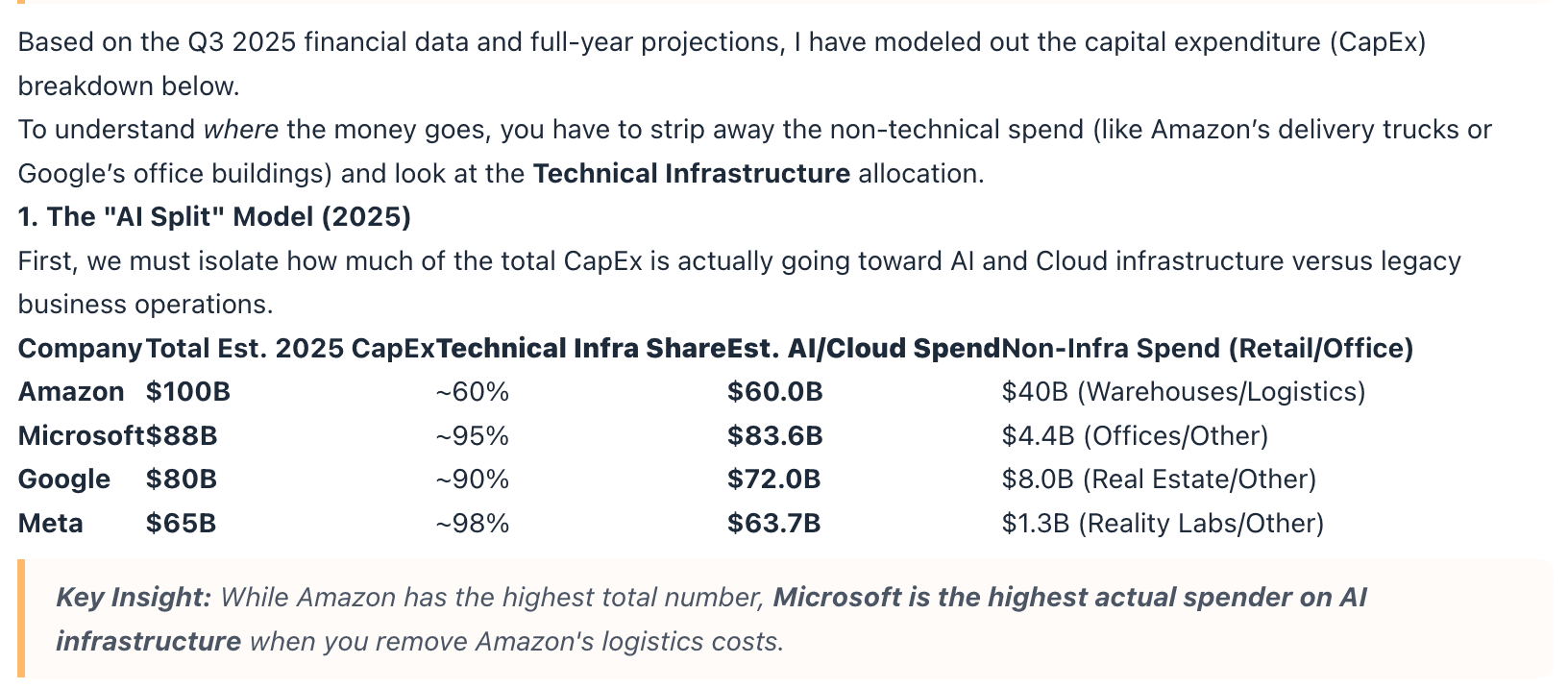Click the "Total Est. 2025 CapEx" header
This screenshot has height=688, width=1568.
[290, 348]
